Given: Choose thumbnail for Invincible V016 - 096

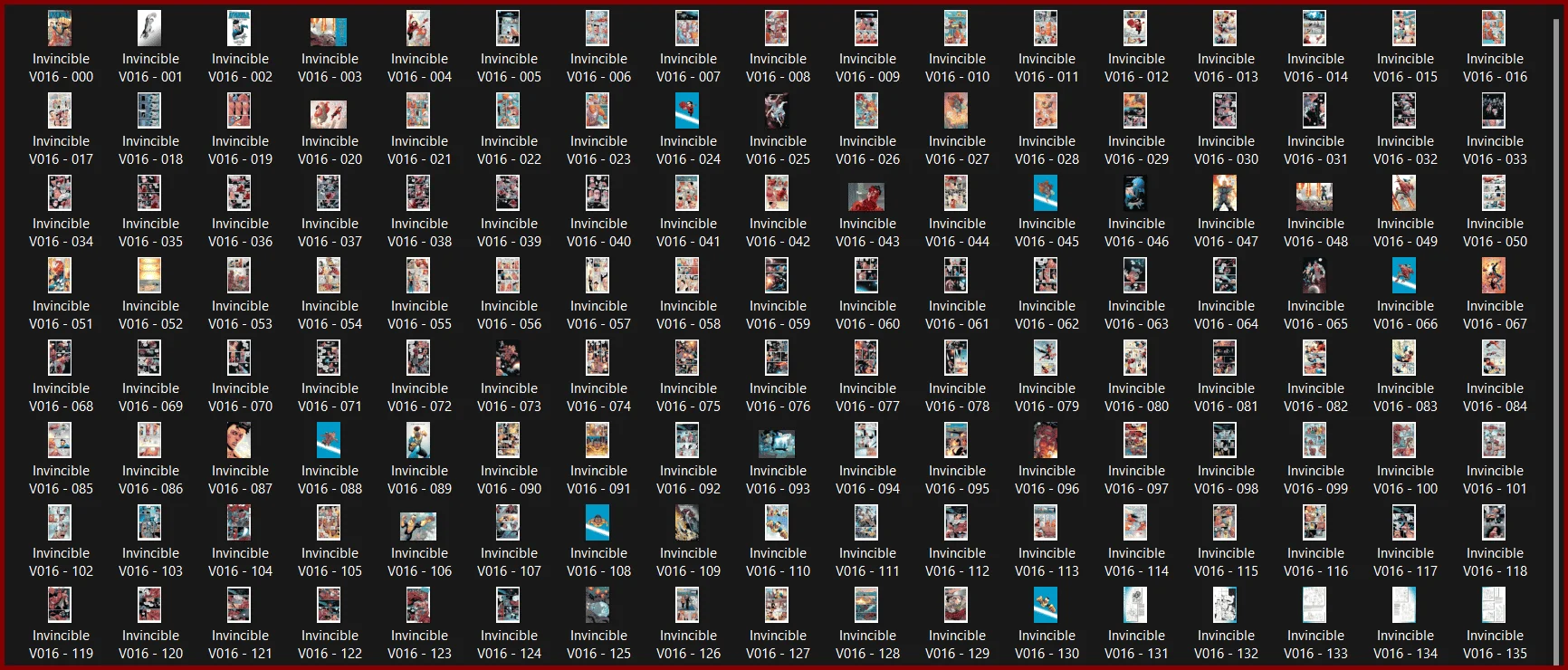Looking at the screenshot, I should pos(1046,441).
